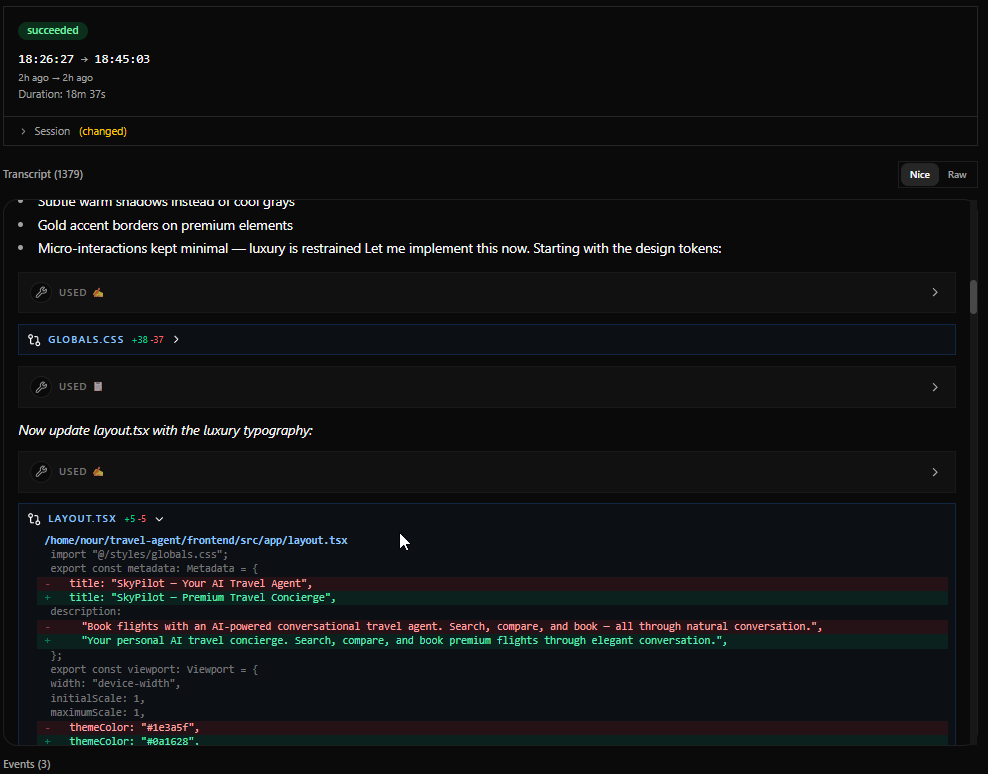Click the transcript vertical scrollbar thumb
Viewport: 988px width, 774px height.
974,296
